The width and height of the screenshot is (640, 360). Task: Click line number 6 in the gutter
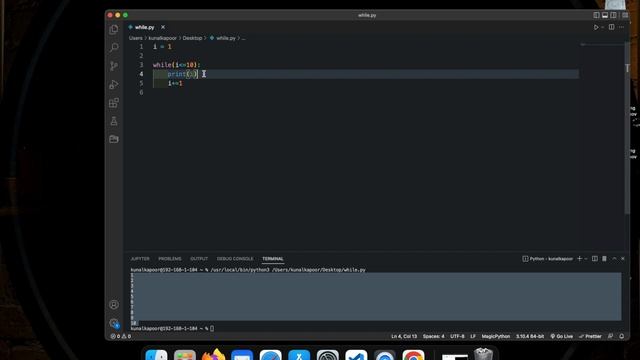pyautogui.click(x=141, y=92)
